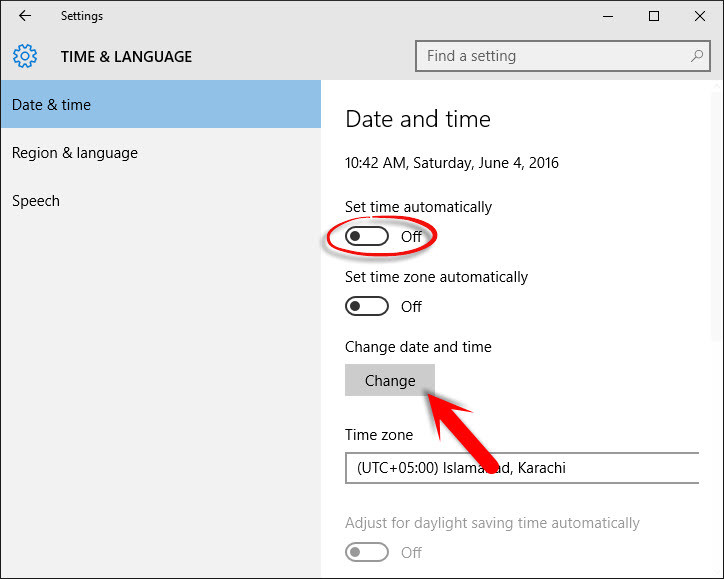Image resolution: width=724 pixels, height=579 pixels.
Task: Toggle Set time automatically switch
Action: pos(367,236)
